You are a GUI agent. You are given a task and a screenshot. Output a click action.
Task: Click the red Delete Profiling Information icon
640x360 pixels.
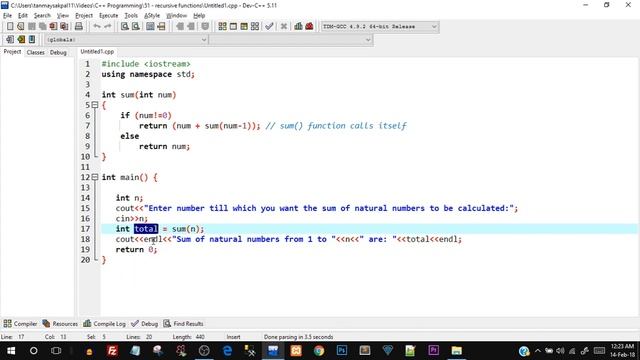tap(309, 27)
